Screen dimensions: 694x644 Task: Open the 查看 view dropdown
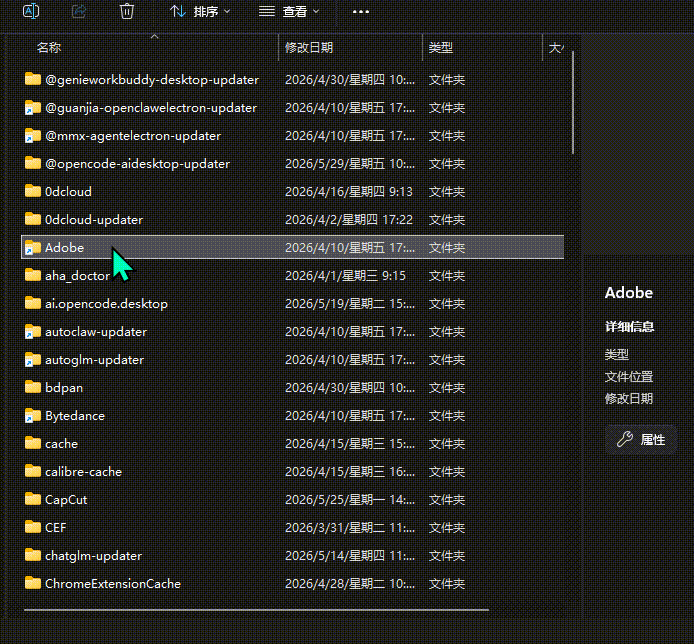tap(289, 12)
